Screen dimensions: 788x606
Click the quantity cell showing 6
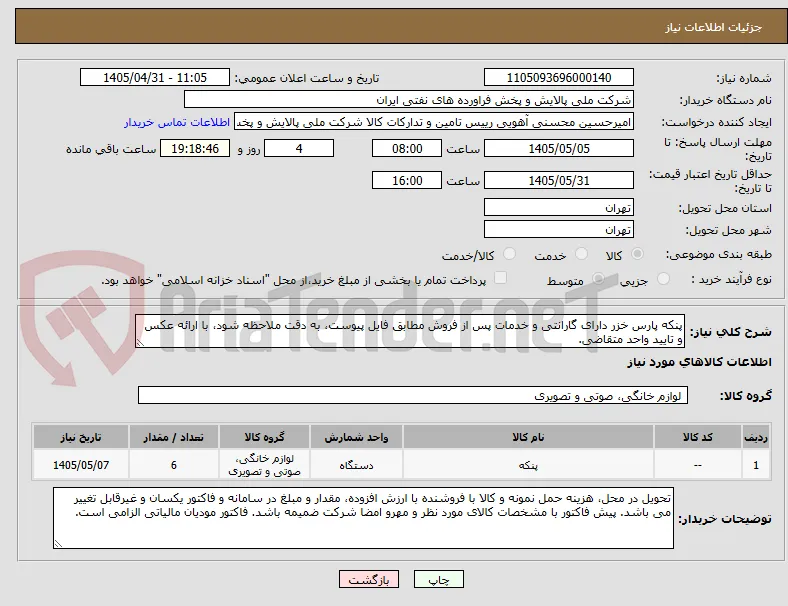tap(174, 465)
